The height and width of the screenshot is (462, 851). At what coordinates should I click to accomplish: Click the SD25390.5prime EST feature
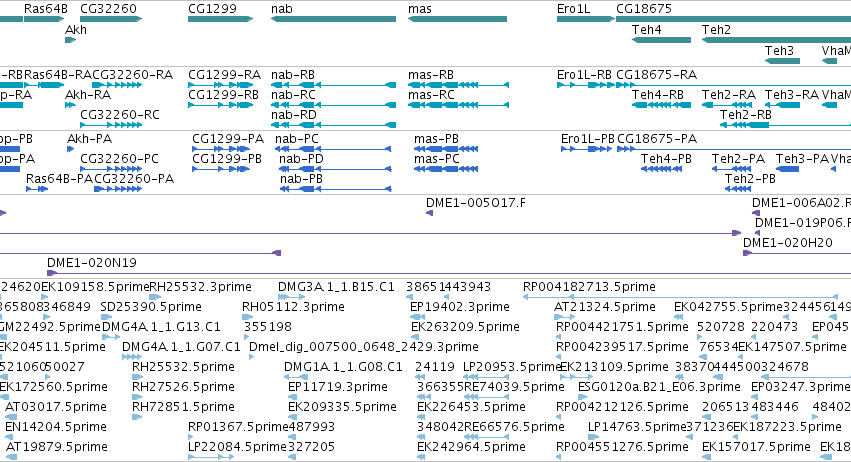106,317
